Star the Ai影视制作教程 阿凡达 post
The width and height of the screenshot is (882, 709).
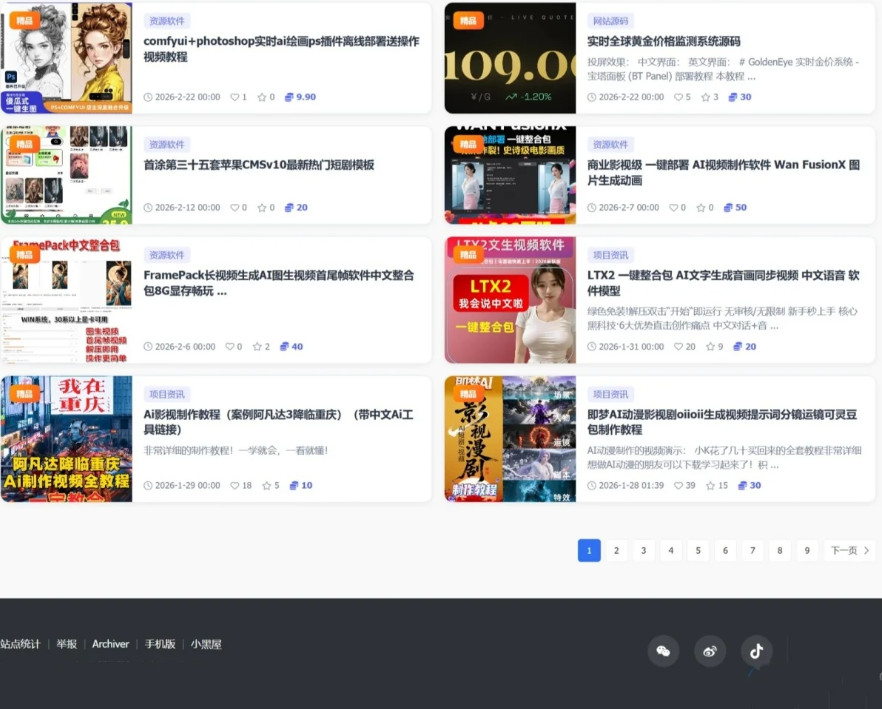pos(267,485)
